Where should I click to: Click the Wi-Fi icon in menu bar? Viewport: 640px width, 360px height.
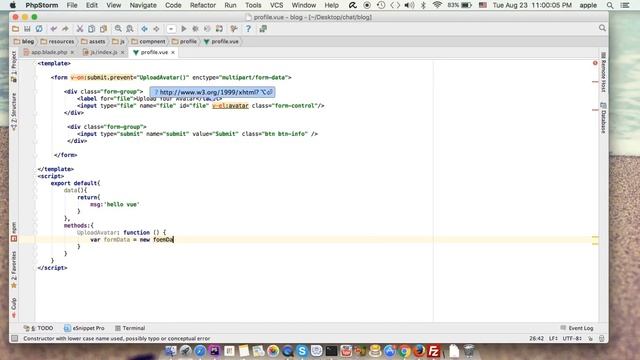point(437,5)
